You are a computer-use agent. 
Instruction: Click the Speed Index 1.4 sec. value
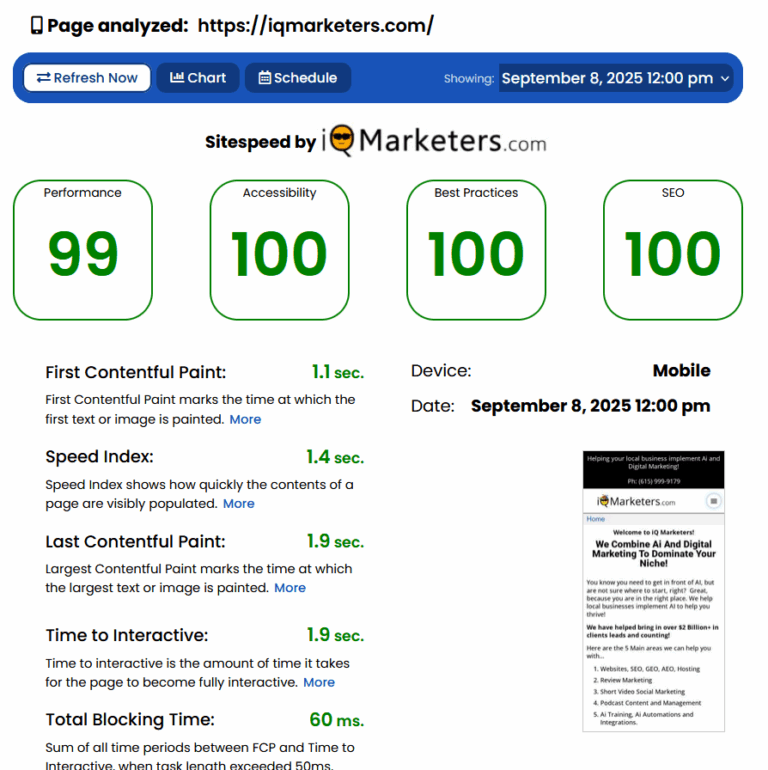point(335,457)
